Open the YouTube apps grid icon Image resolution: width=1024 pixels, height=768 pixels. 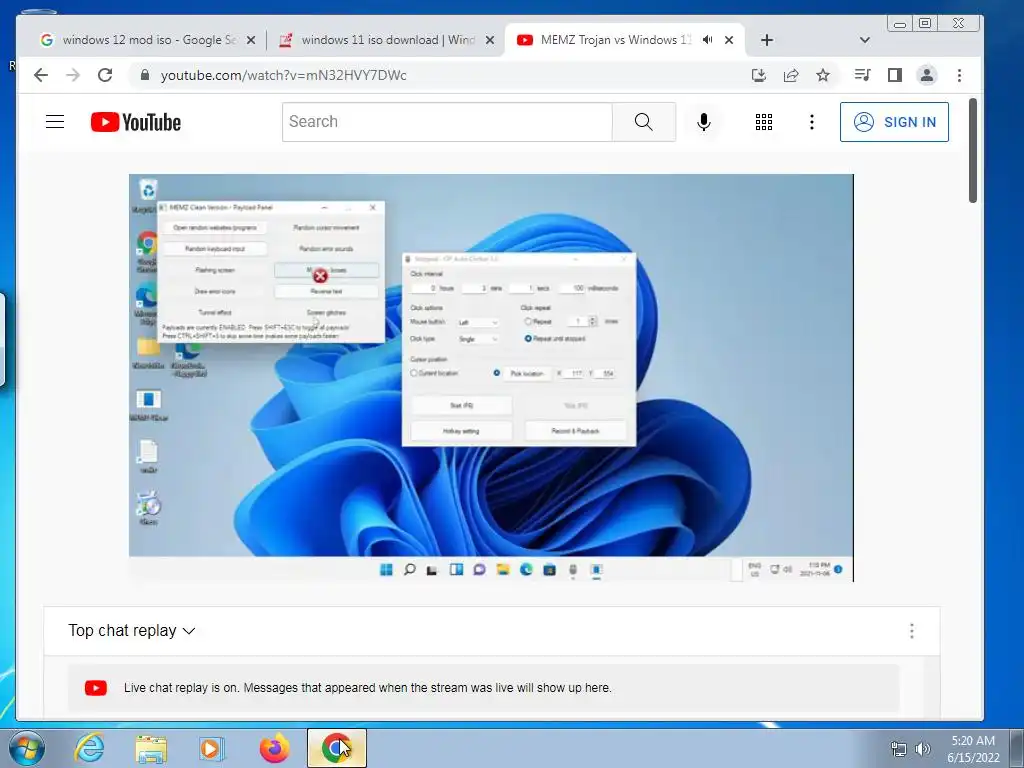pos(763,122)
